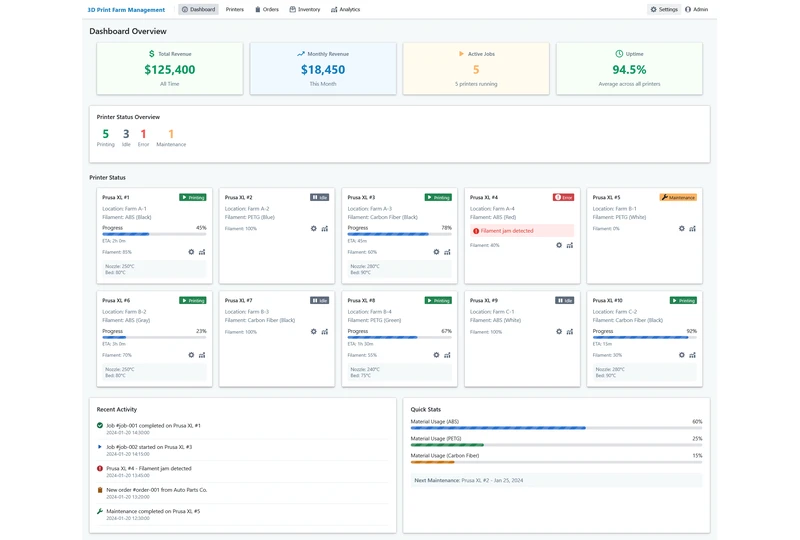Select the Uptime 94.5% card

629,68
